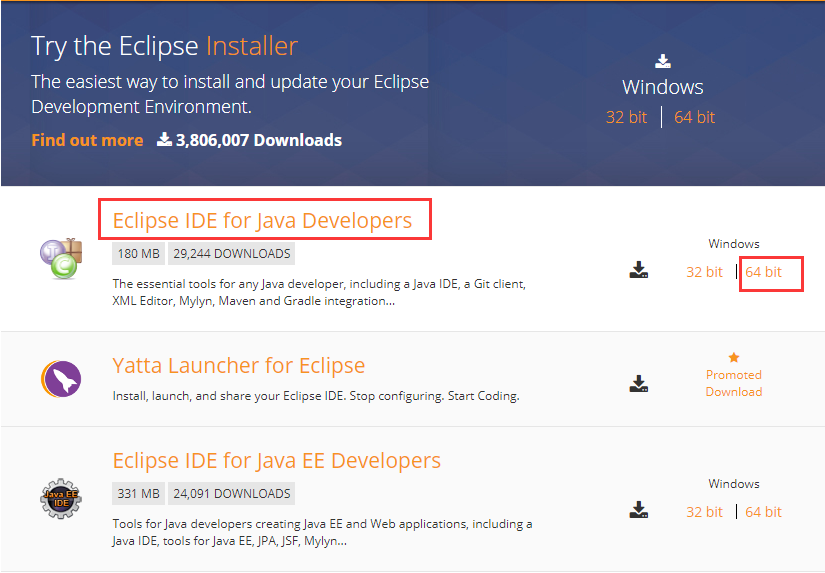Click the Try the Eclipse Installer heading

coord(164,46)
